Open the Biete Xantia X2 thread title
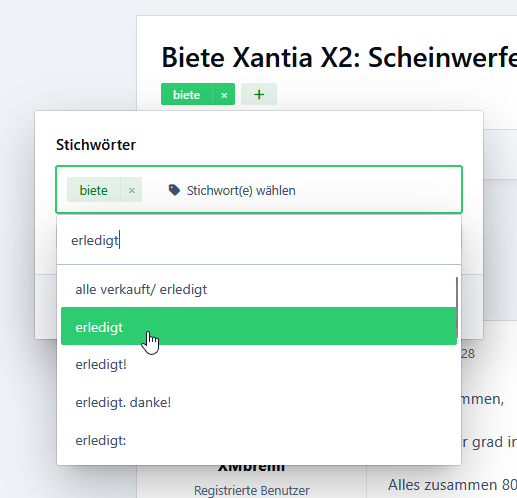Image resolution: width=517 pixels, height=498 pixels. pyautogui.click(x=339, y=57)
